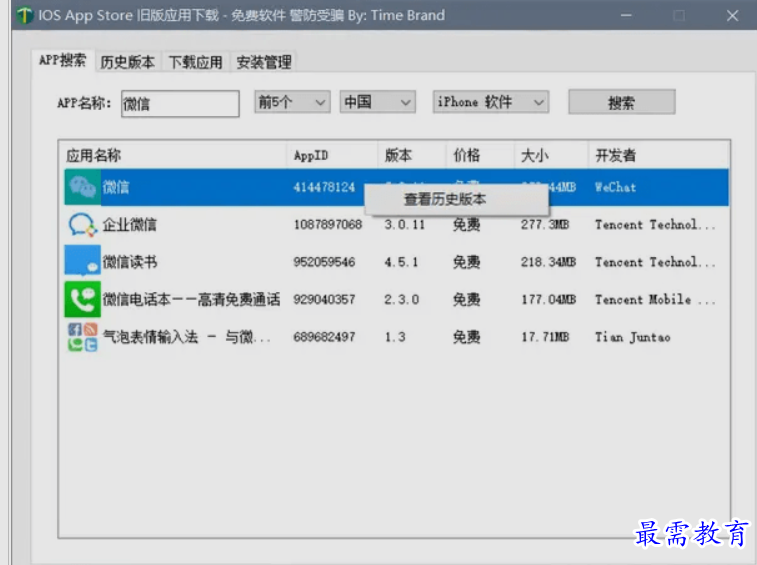Switch to the APP搜索 tab
Viewport: 757px width, 565px height.
63,60
